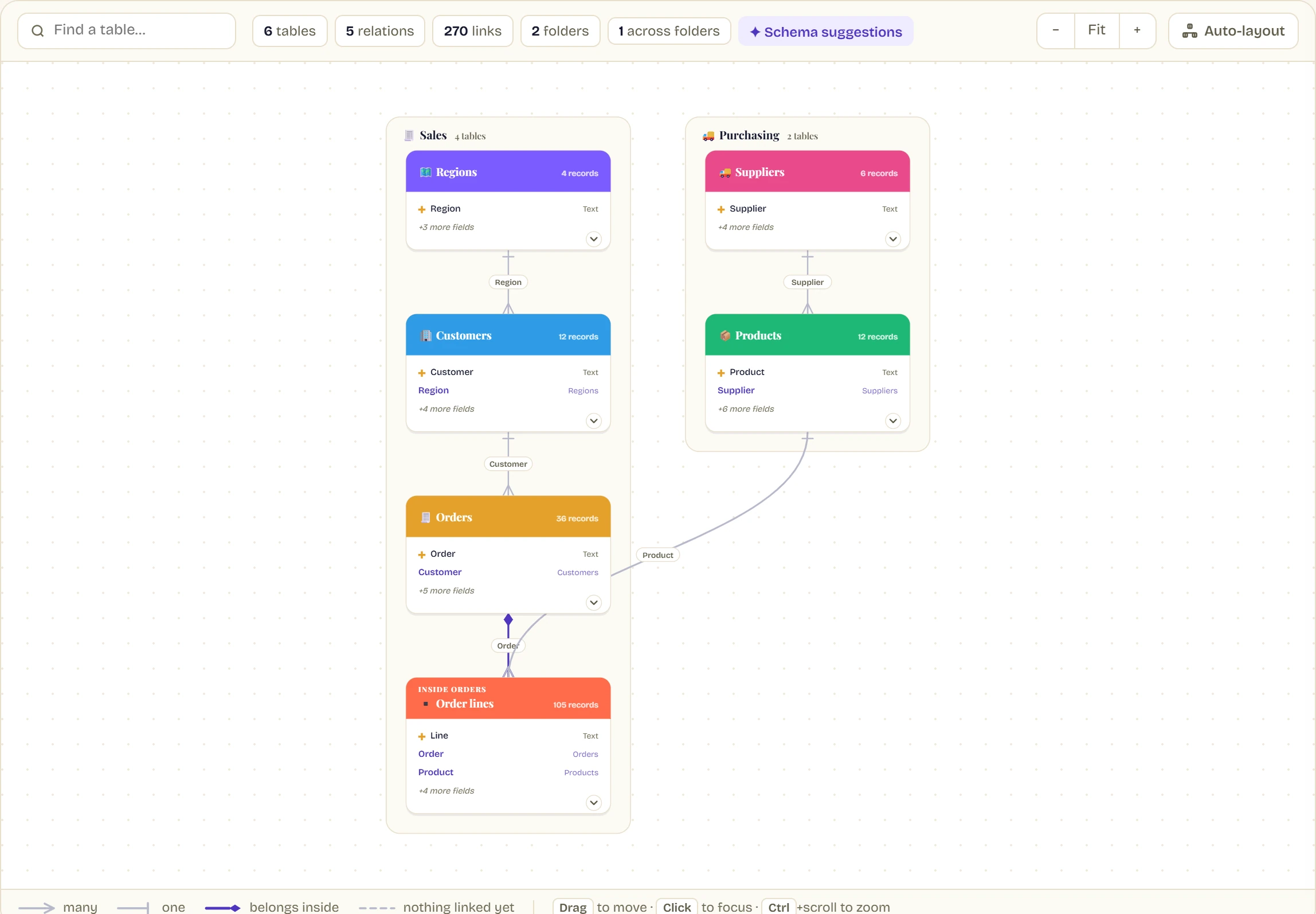Click the belongs inside legend line

(x=222, y=908)
